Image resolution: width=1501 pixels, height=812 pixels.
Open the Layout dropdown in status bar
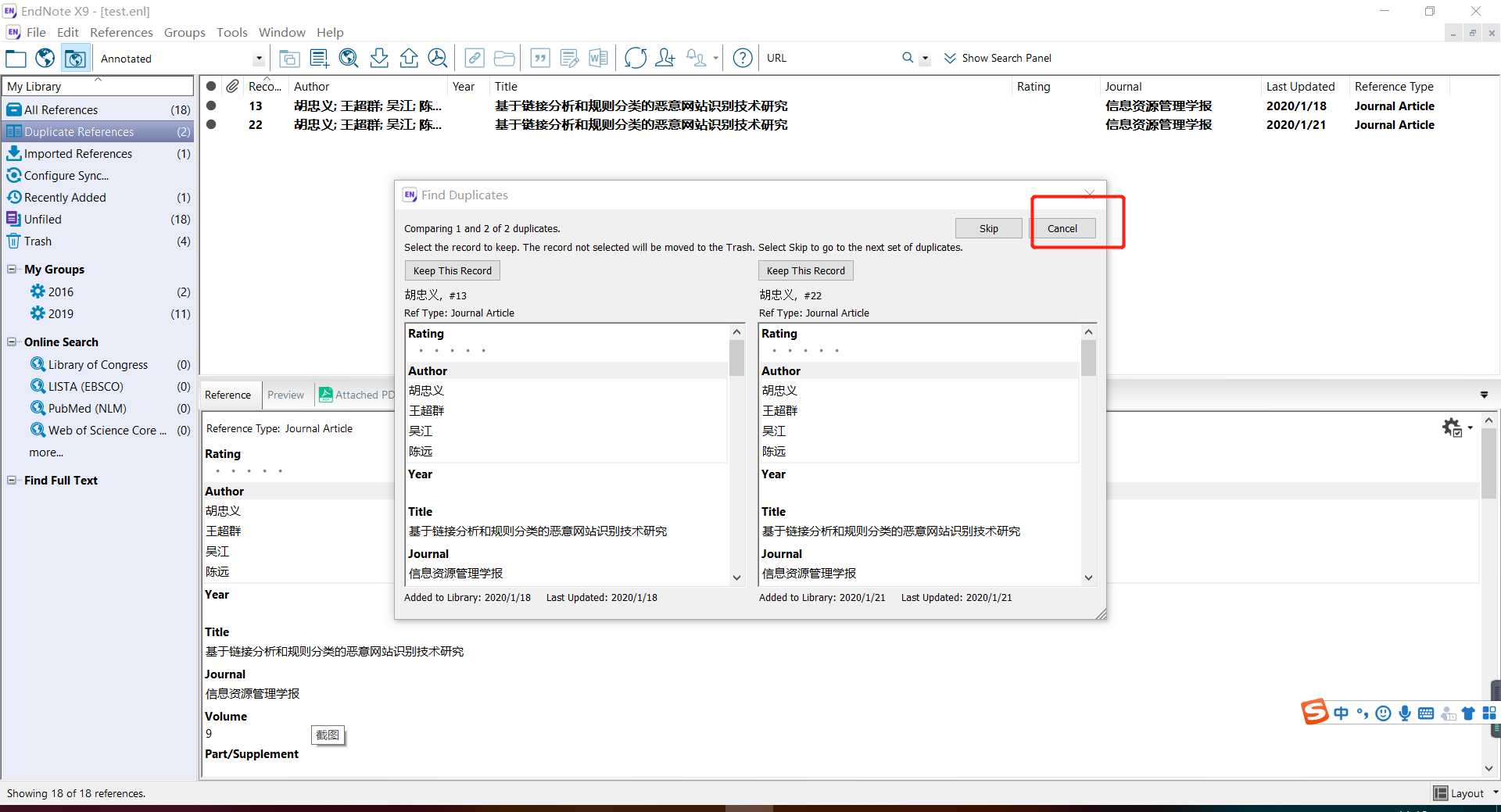1466,793
